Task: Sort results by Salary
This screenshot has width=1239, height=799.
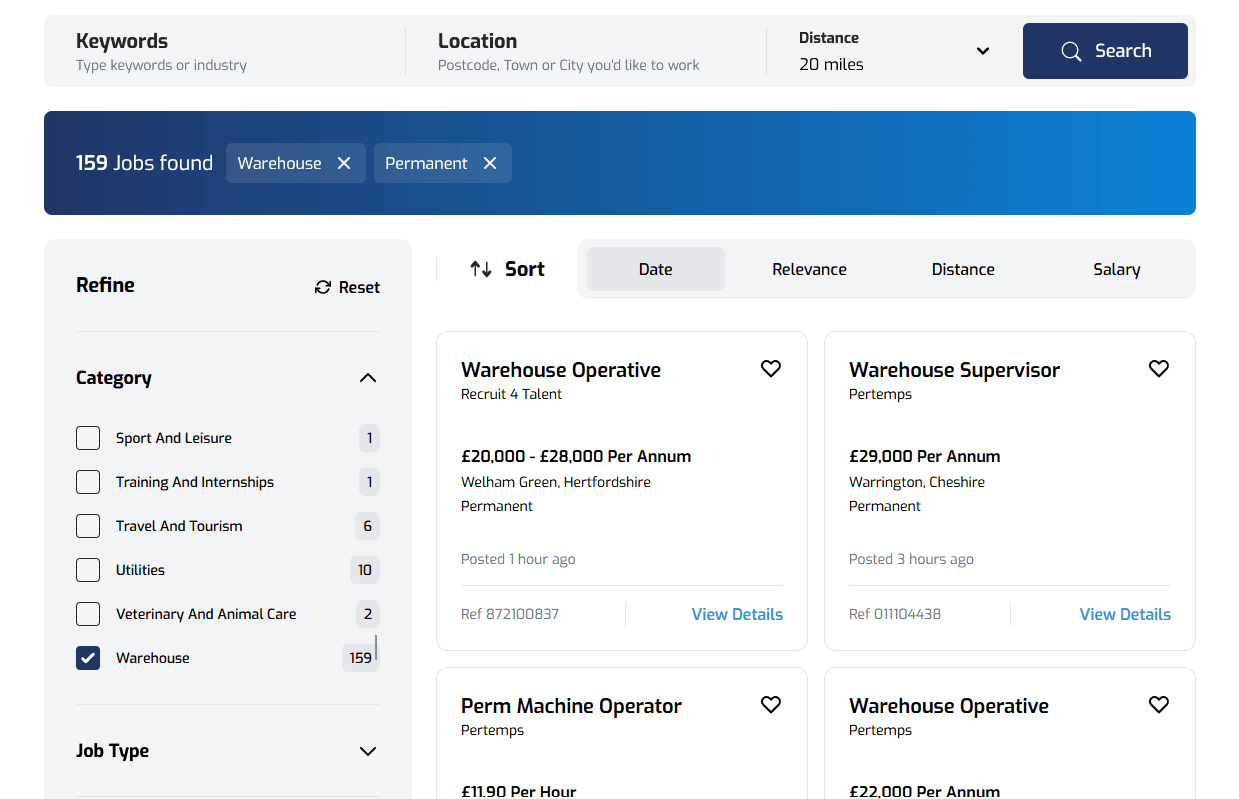Action: pos(1116,269)
